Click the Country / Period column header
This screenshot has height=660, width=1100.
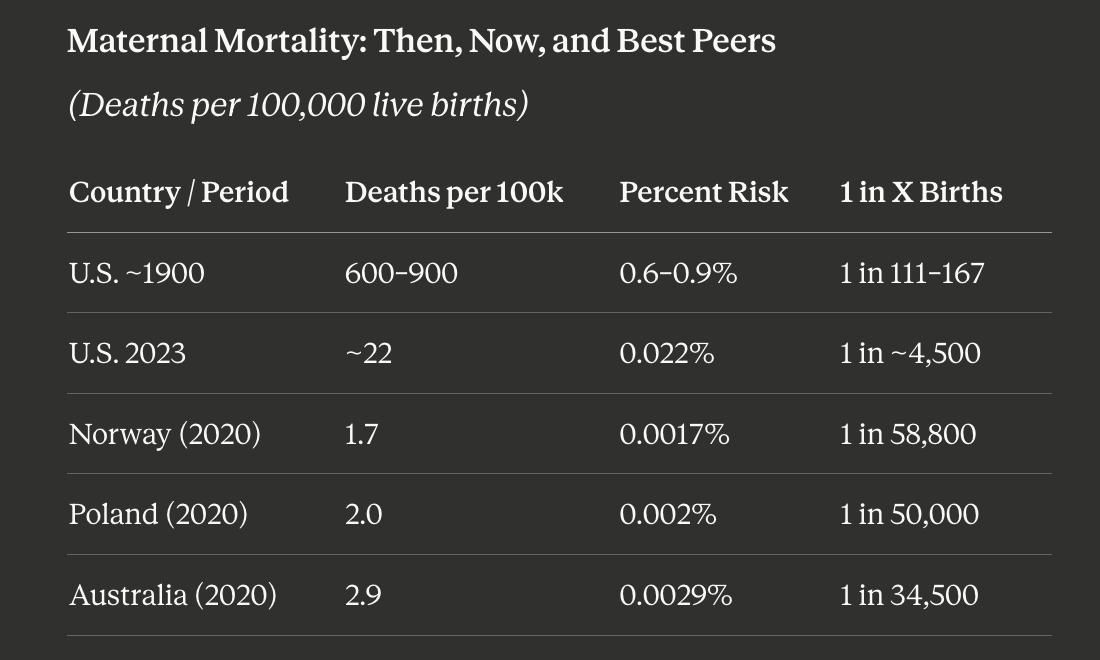pos(179,192)
